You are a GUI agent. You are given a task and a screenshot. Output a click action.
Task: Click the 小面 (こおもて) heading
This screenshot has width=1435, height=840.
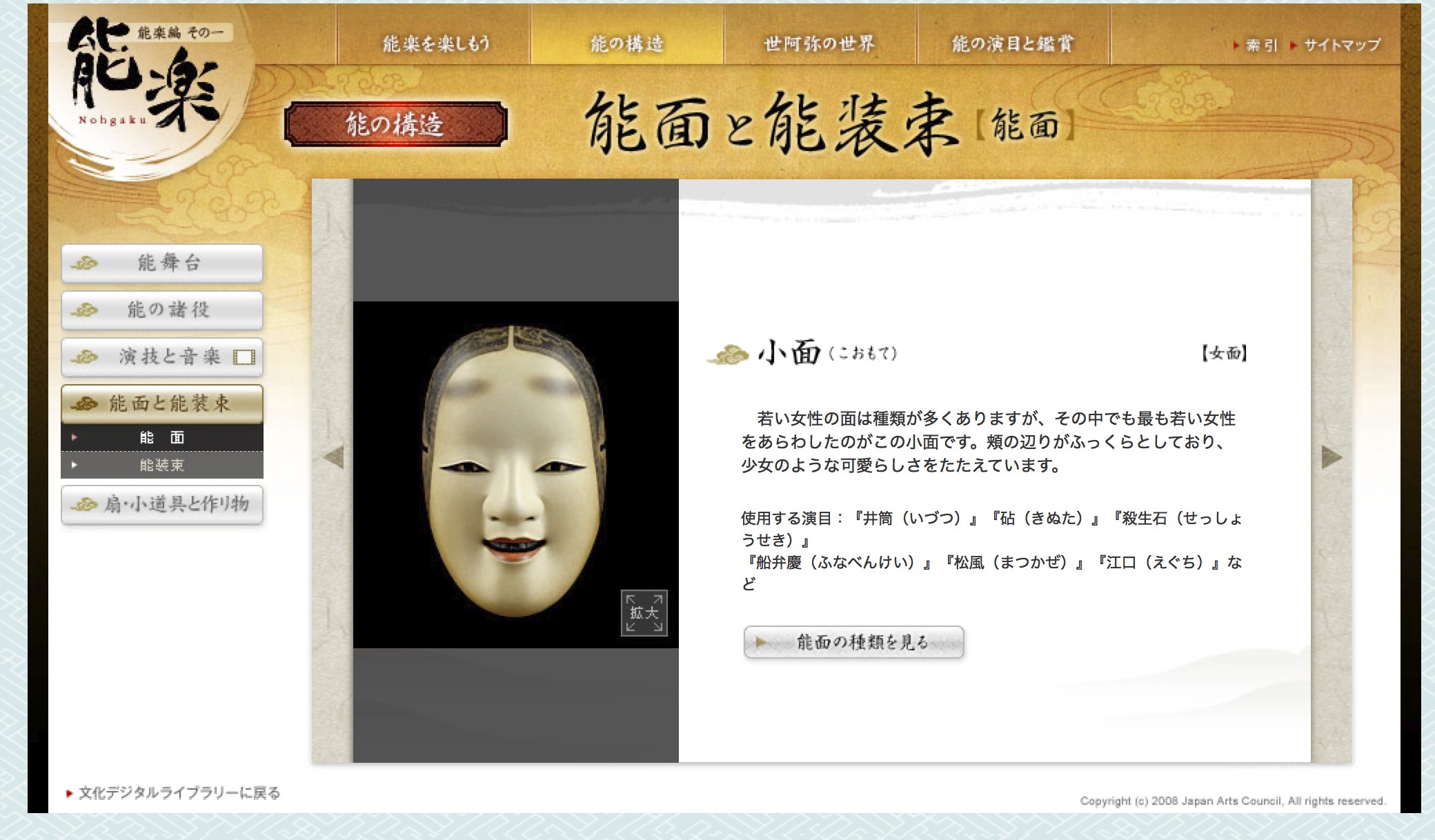(803, 353)
